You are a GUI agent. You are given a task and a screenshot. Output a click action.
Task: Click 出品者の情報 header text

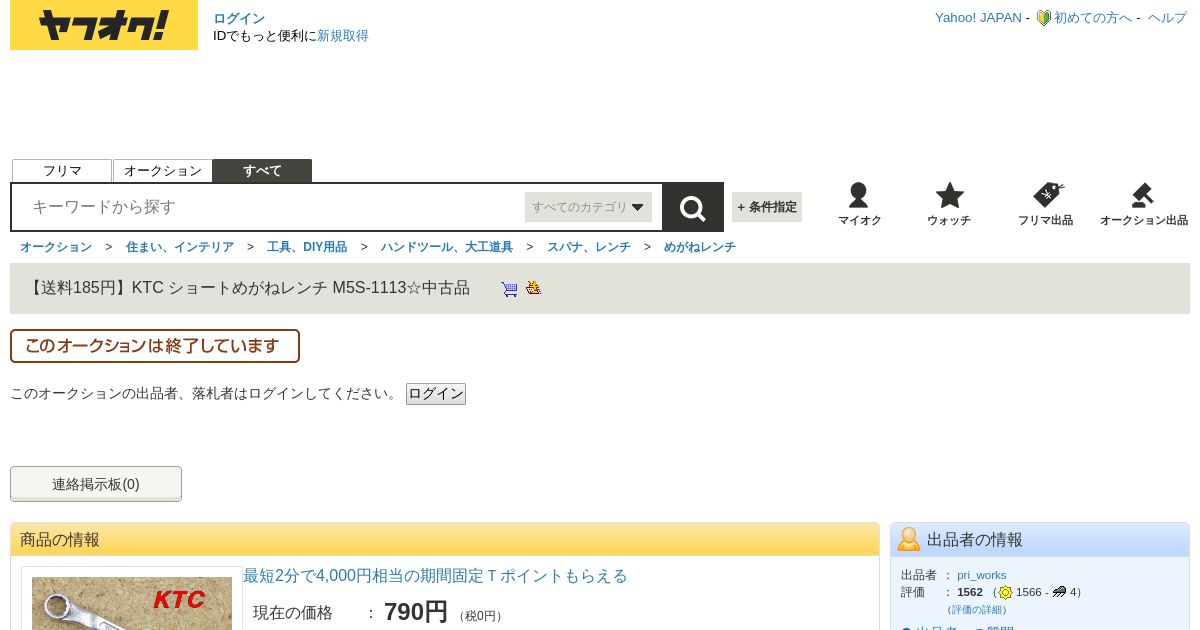pos(975,540)
